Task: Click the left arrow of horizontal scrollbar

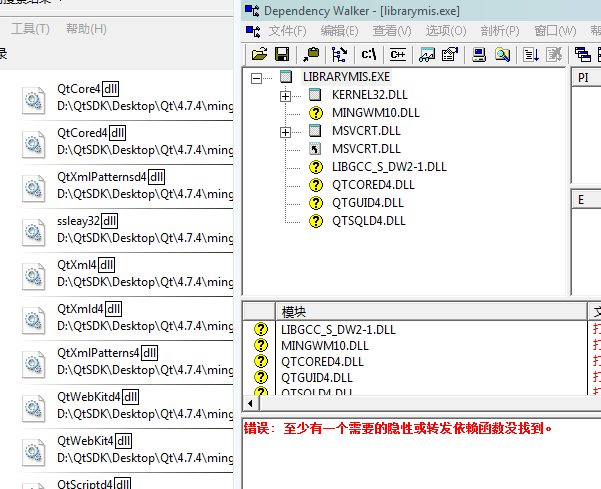Action: (251, 403)
